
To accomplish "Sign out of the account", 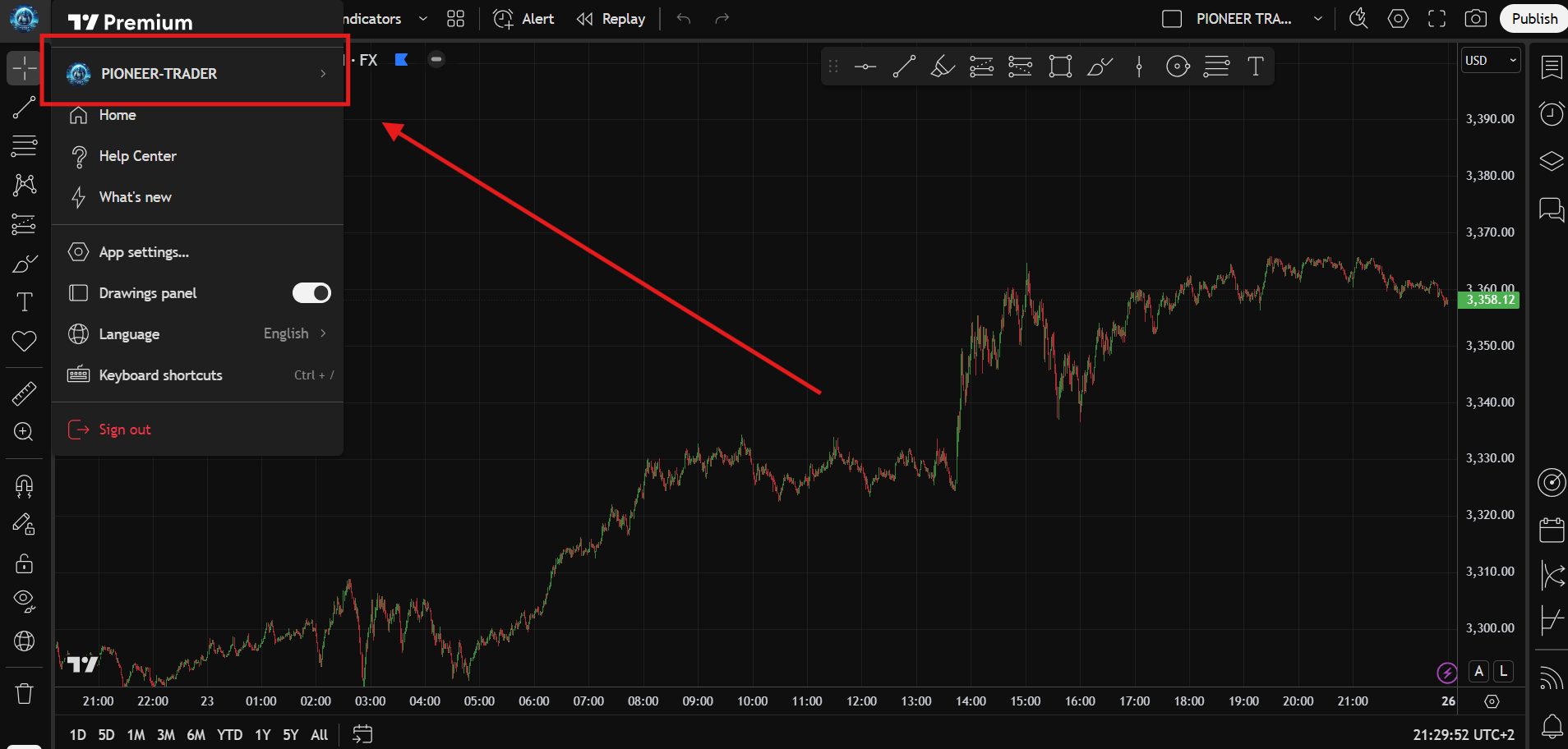I will tap(197, 430).
